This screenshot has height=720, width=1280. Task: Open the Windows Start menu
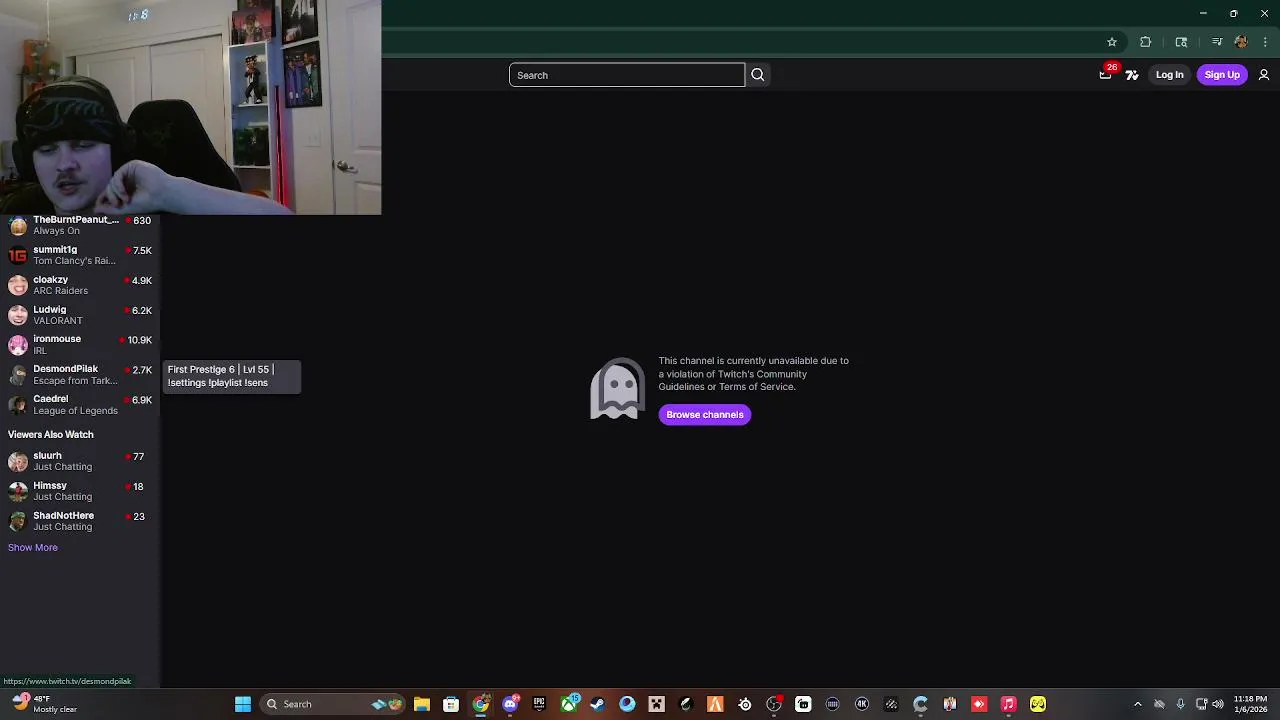243,704
